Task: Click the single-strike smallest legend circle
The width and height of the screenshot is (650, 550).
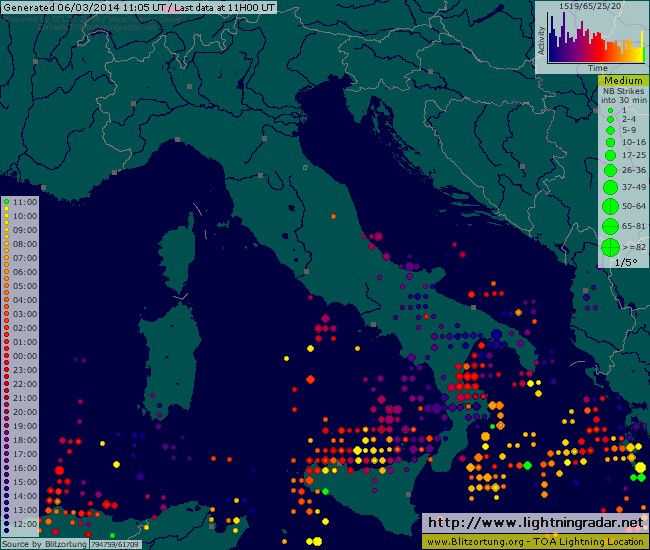Action: pyautogui.click(x=610, y=111)
